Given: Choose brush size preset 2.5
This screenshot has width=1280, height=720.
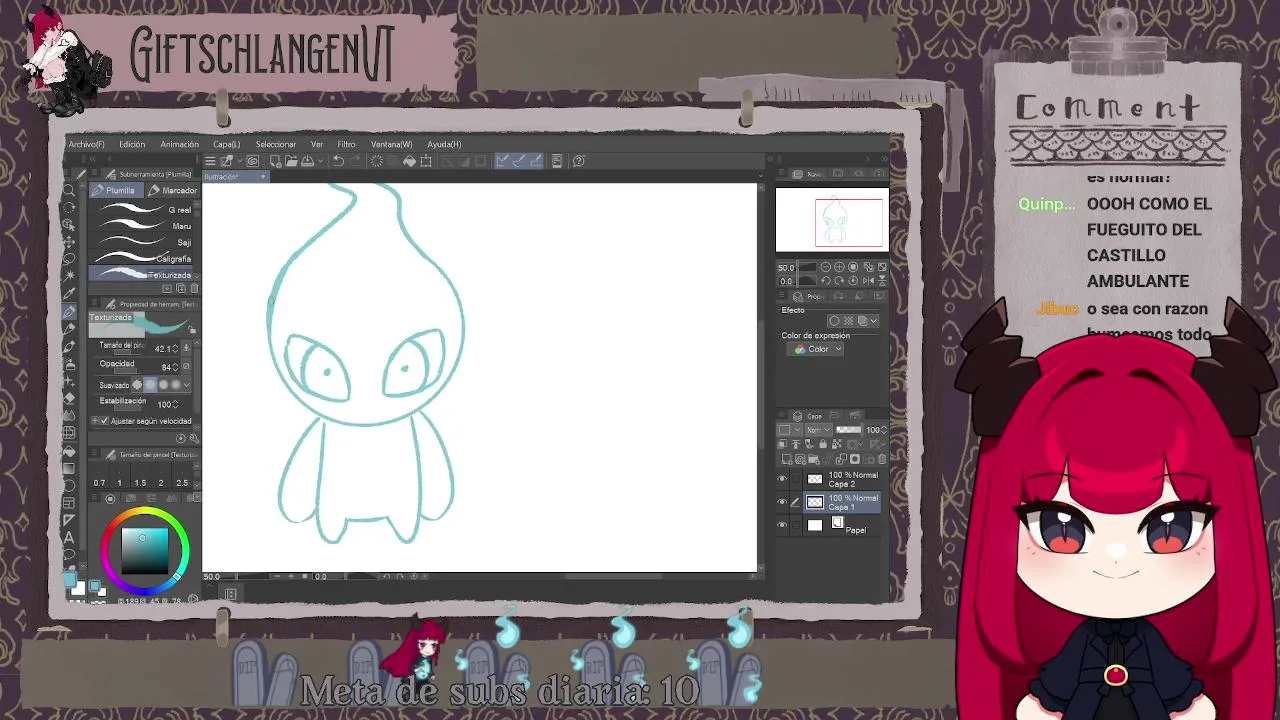Looking at the screenshot, I should (x=182, y=476).
